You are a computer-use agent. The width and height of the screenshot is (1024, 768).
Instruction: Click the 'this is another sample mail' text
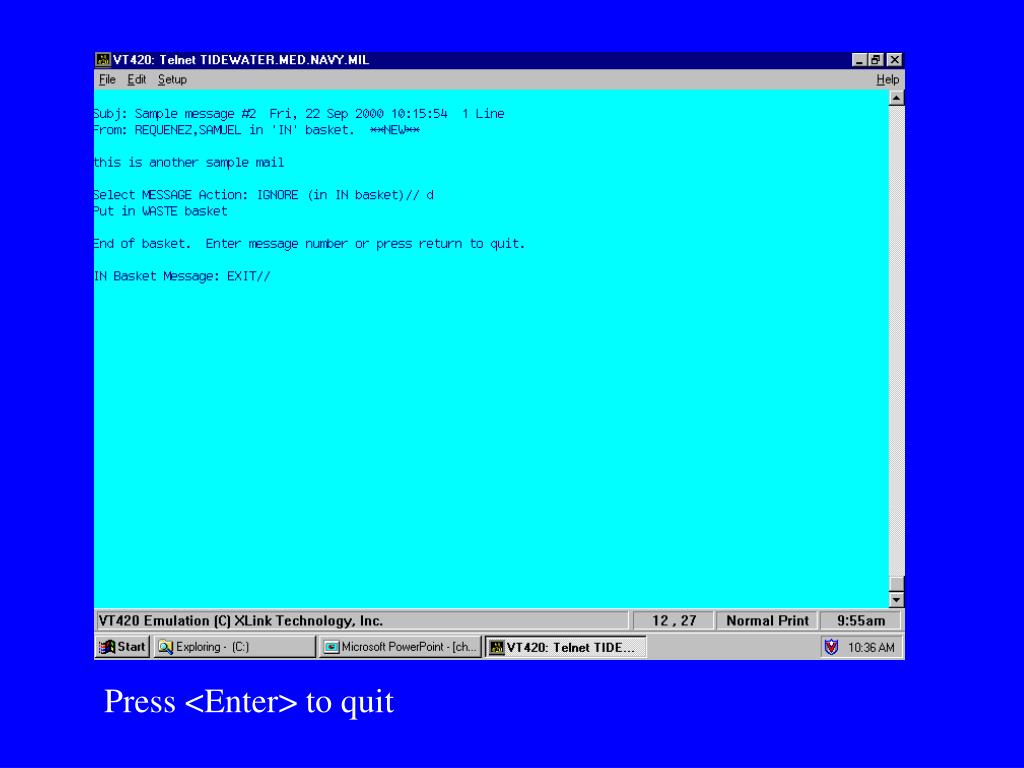point(189,163)
